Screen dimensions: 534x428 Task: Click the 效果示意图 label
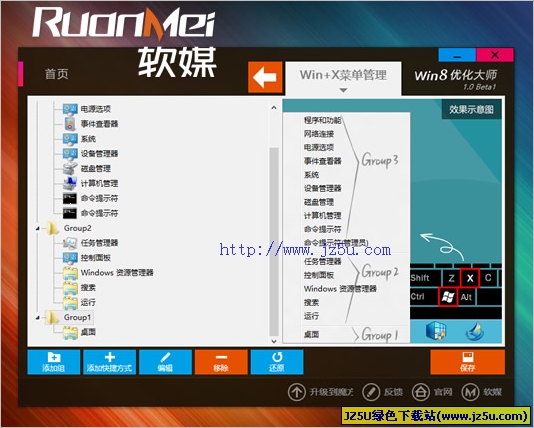pos(471,109)
